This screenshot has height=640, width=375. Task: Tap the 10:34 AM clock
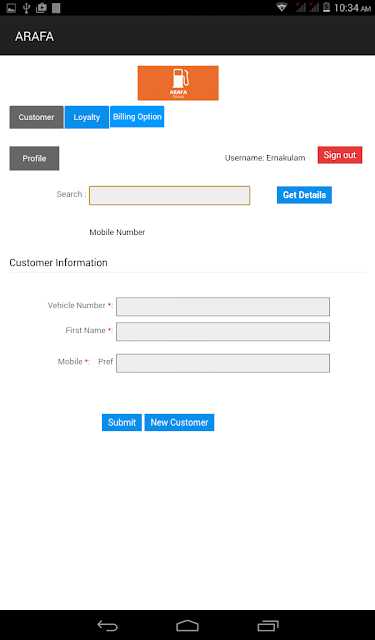(x=353, y=8)
